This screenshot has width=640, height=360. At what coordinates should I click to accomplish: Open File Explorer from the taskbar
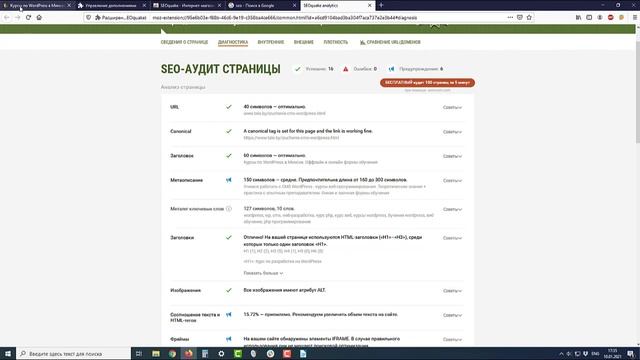click(x=156, y=353)
